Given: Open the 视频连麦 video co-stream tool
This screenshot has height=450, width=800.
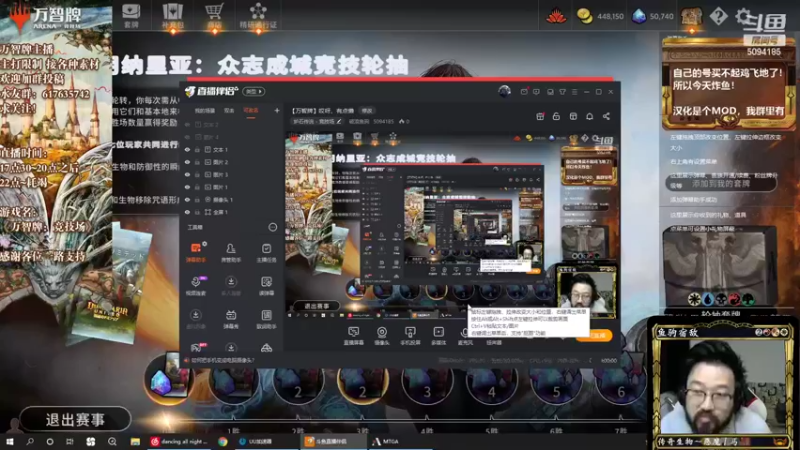Looking at the screenshot, I should [x=195, y=286].
